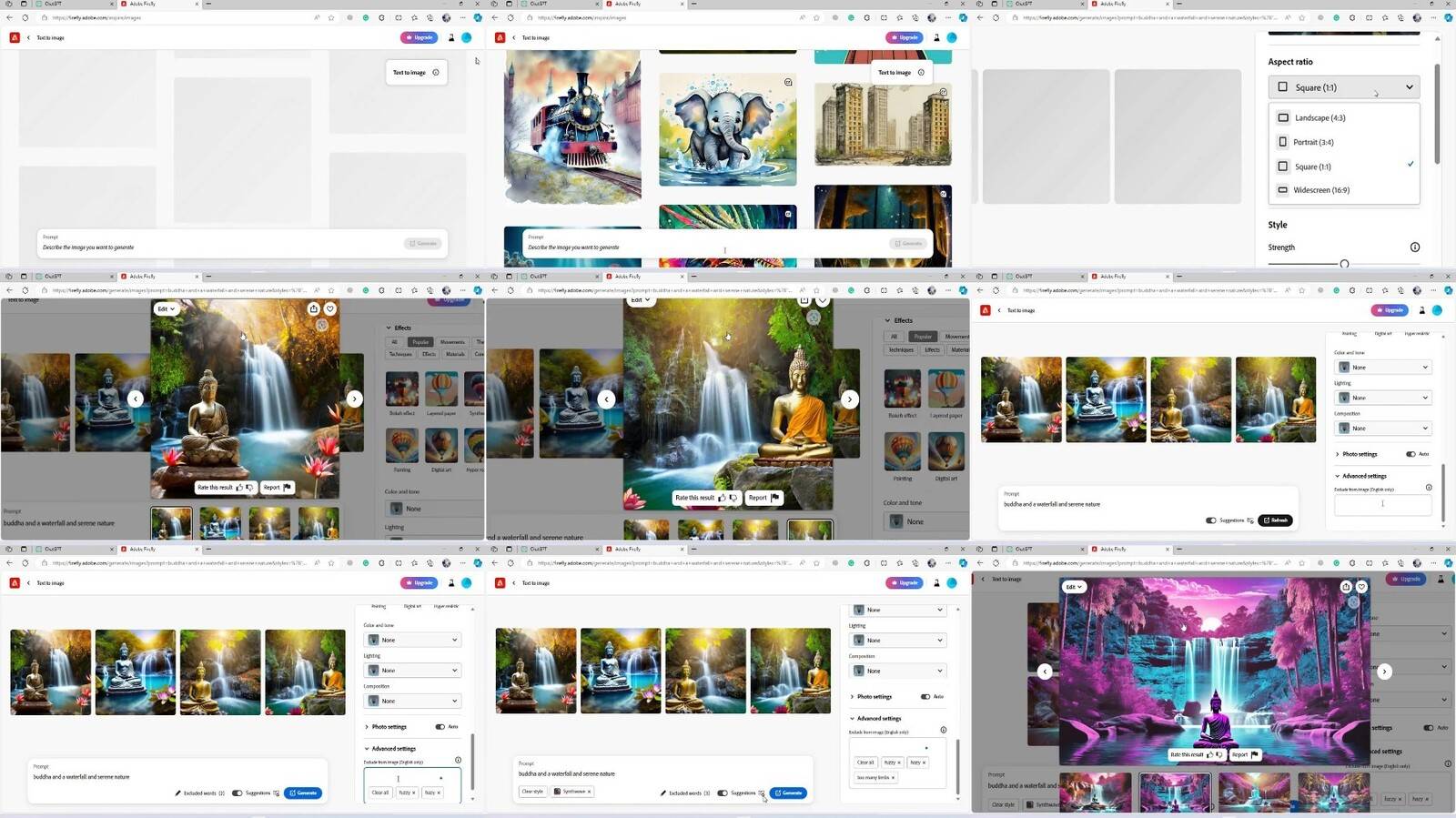
Task: Toggle Suggestions next to the Refresh button
Action: tap(1211, 520)
